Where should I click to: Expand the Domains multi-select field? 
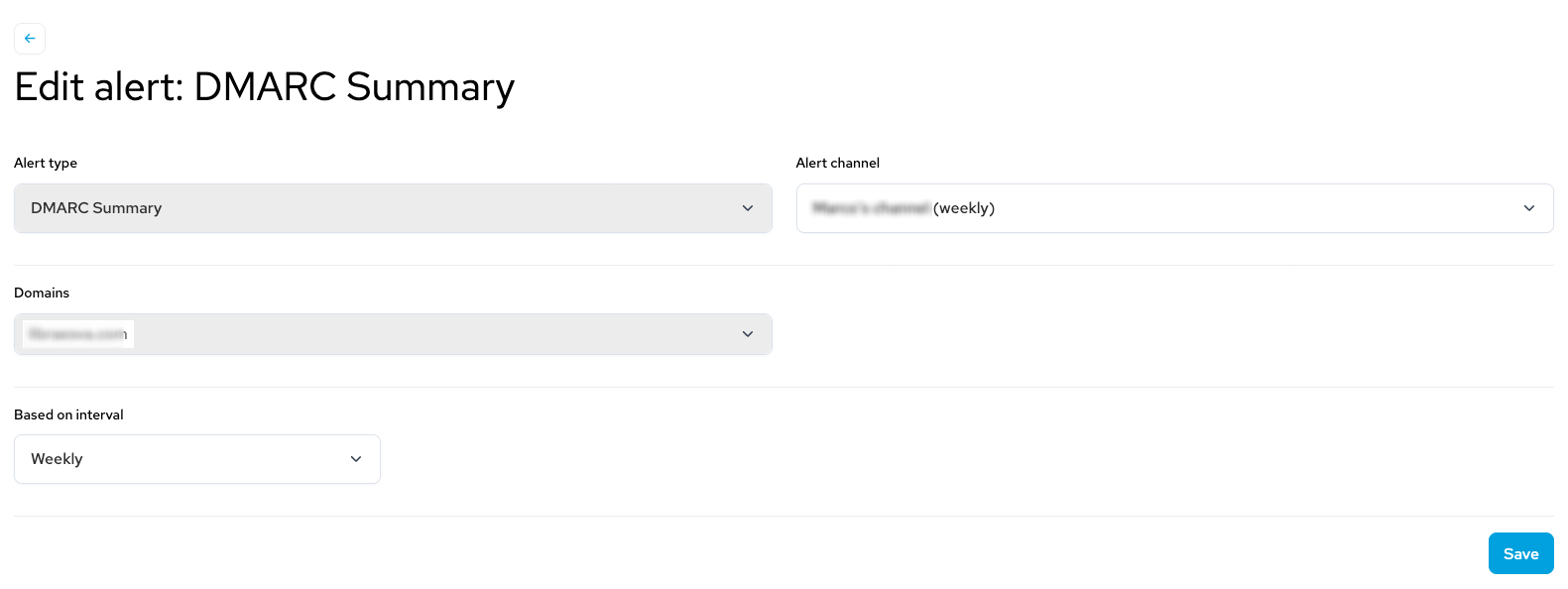click(393, 334)
